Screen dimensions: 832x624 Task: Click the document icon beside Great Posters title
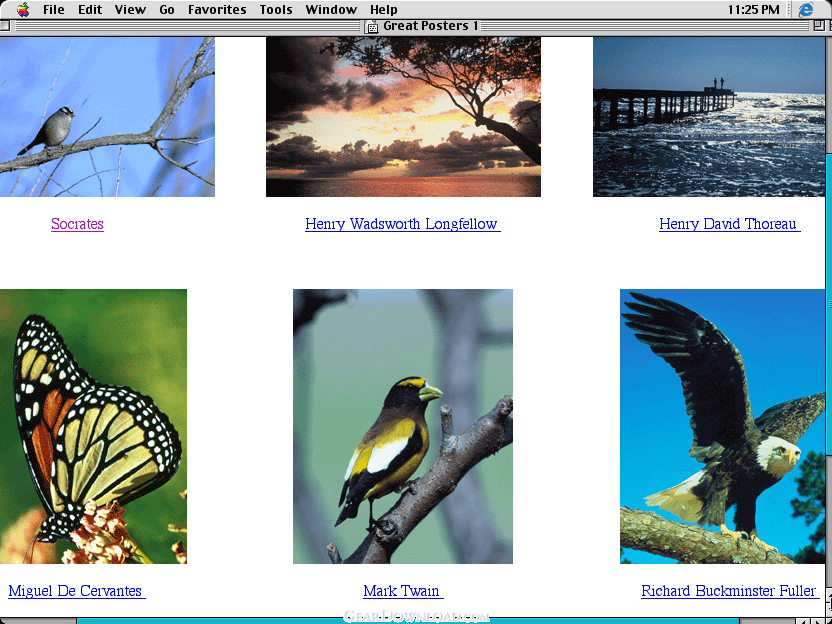point(372,26)
